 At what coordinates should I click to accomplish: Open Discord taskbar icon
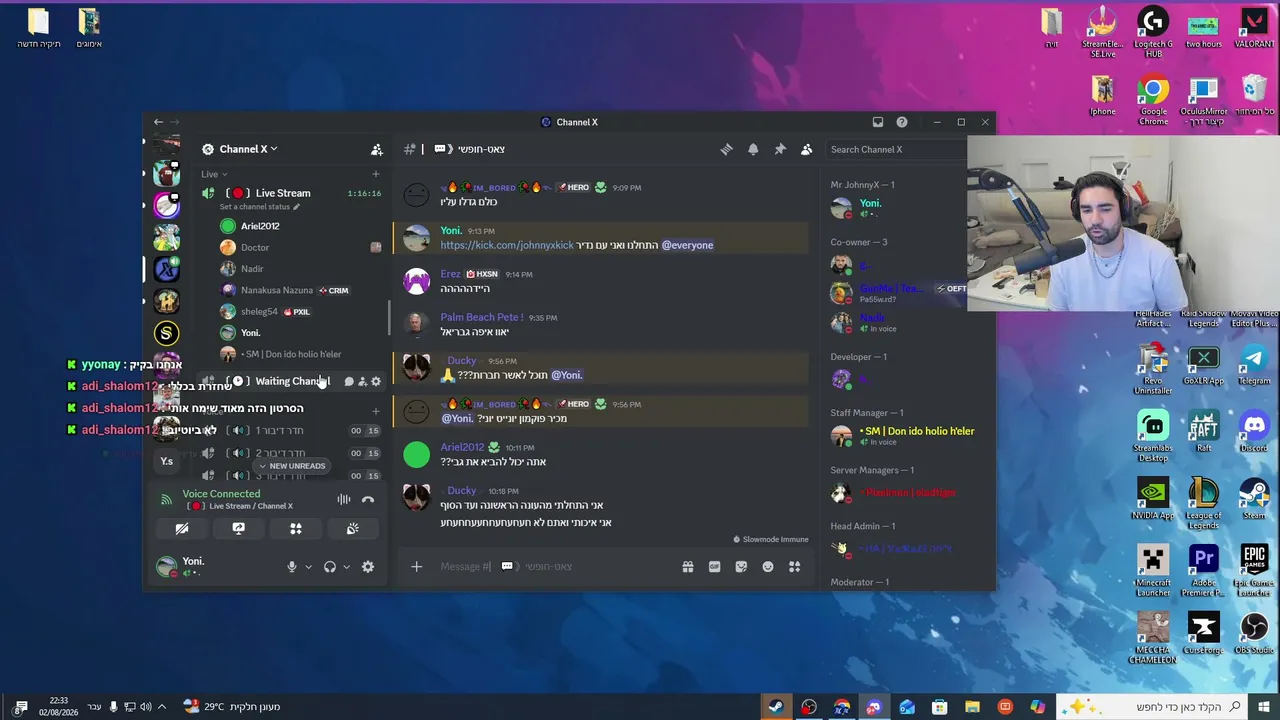coord(874,706)
